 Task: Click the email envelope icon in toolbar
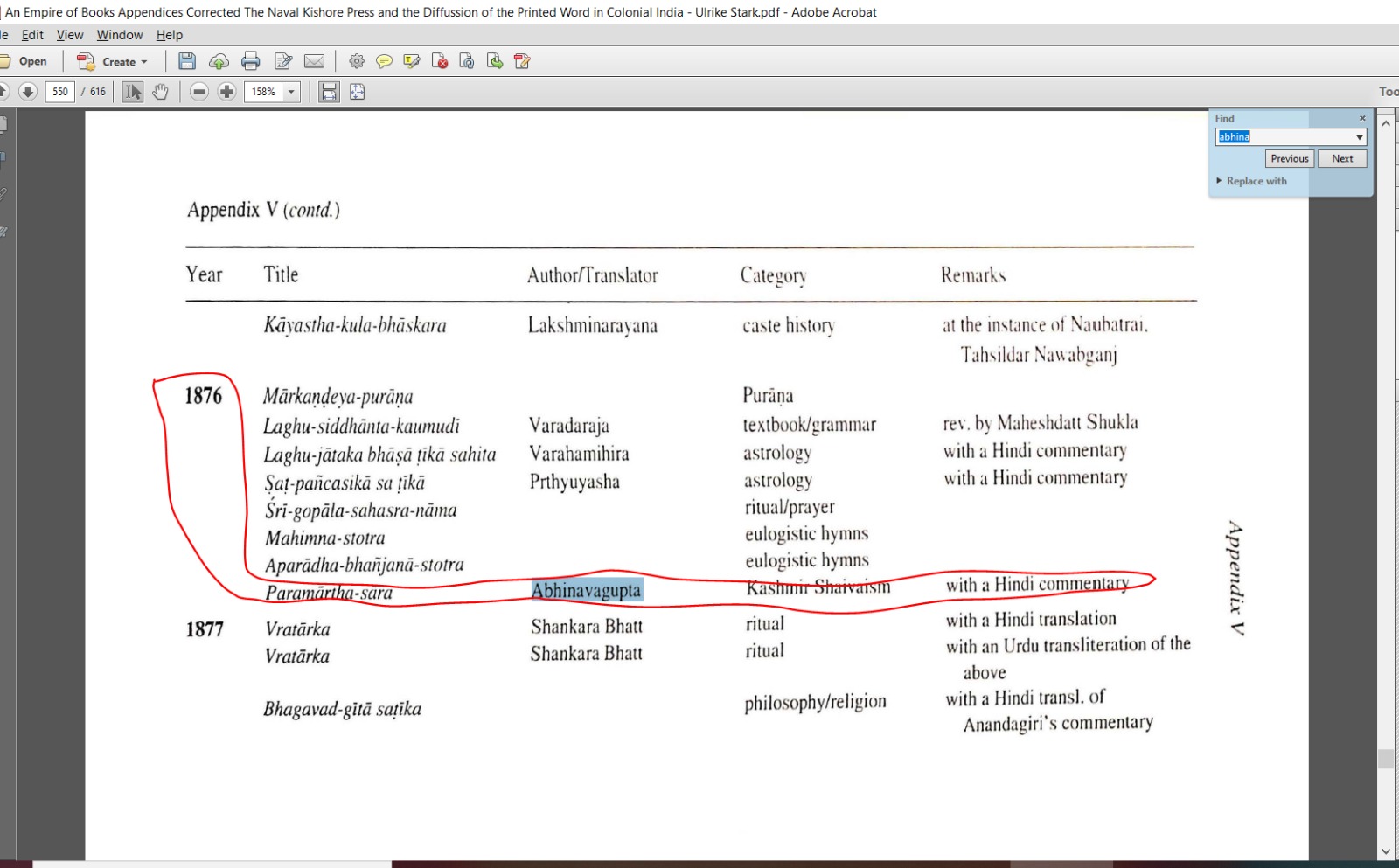(314, 61)
